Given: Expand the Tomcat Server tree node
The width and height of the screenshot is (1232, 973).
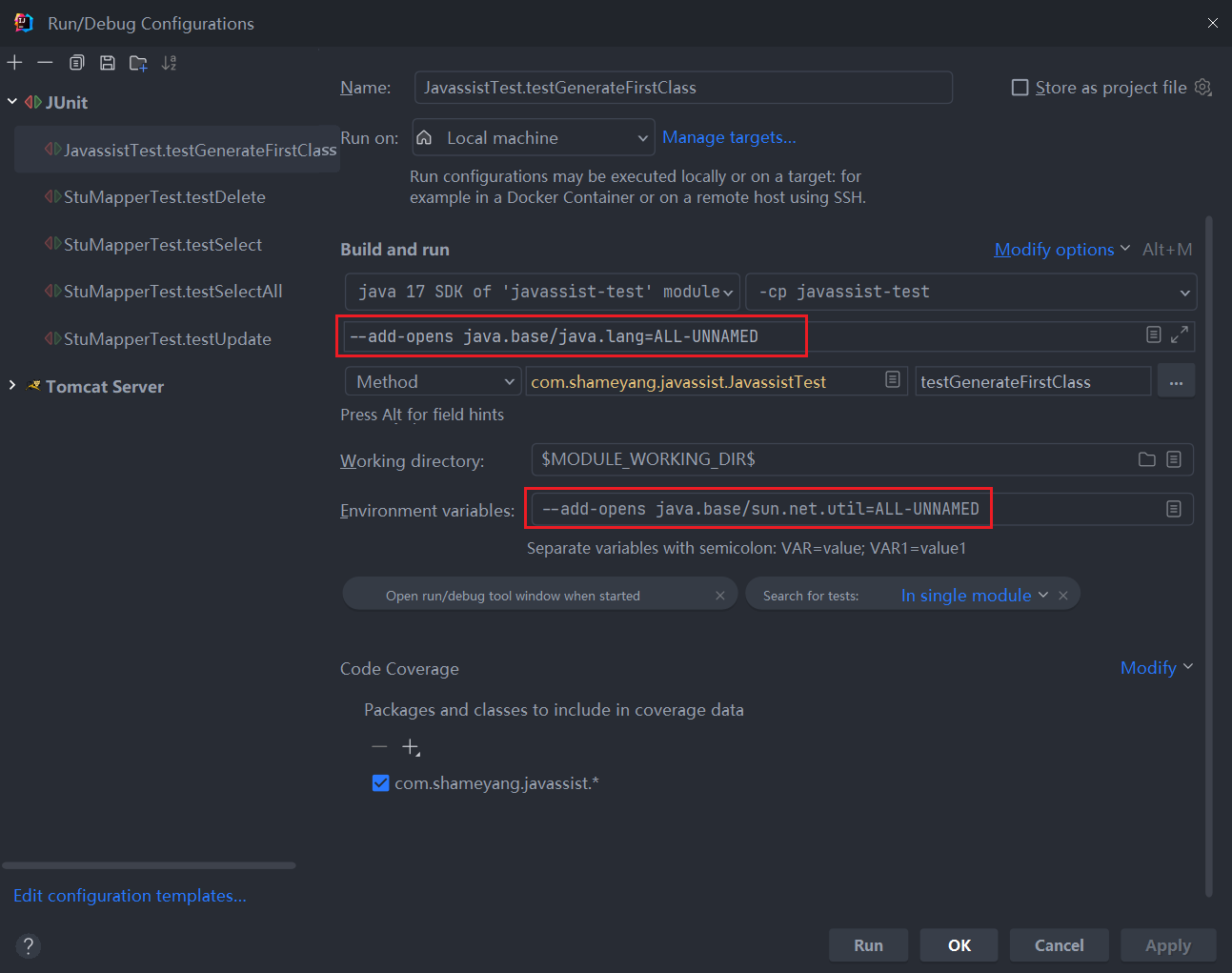Looking at the screenshot, I should coord(12,386).
